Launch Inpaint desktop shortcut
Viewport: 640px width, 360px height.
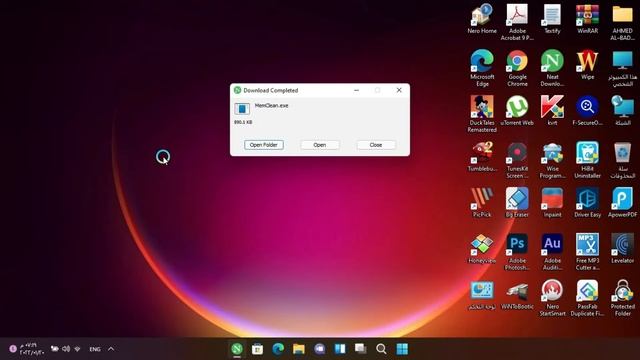(552, 202)
